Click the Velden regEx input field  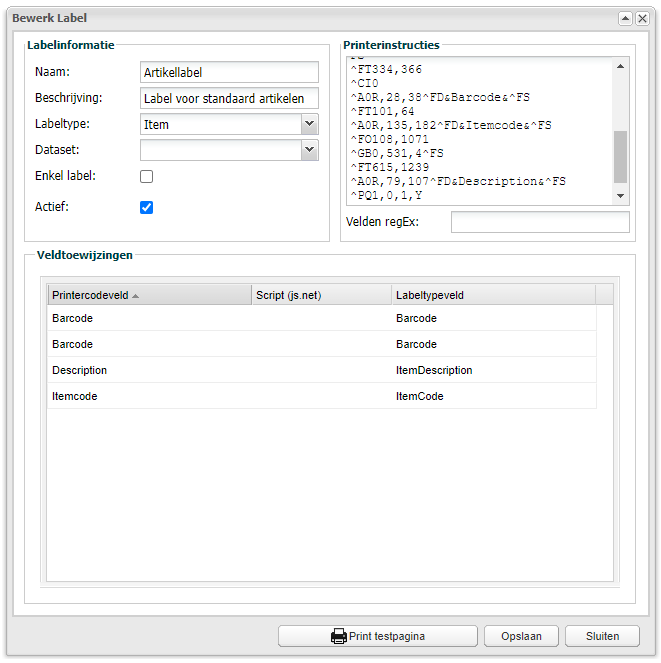point(540,222)
